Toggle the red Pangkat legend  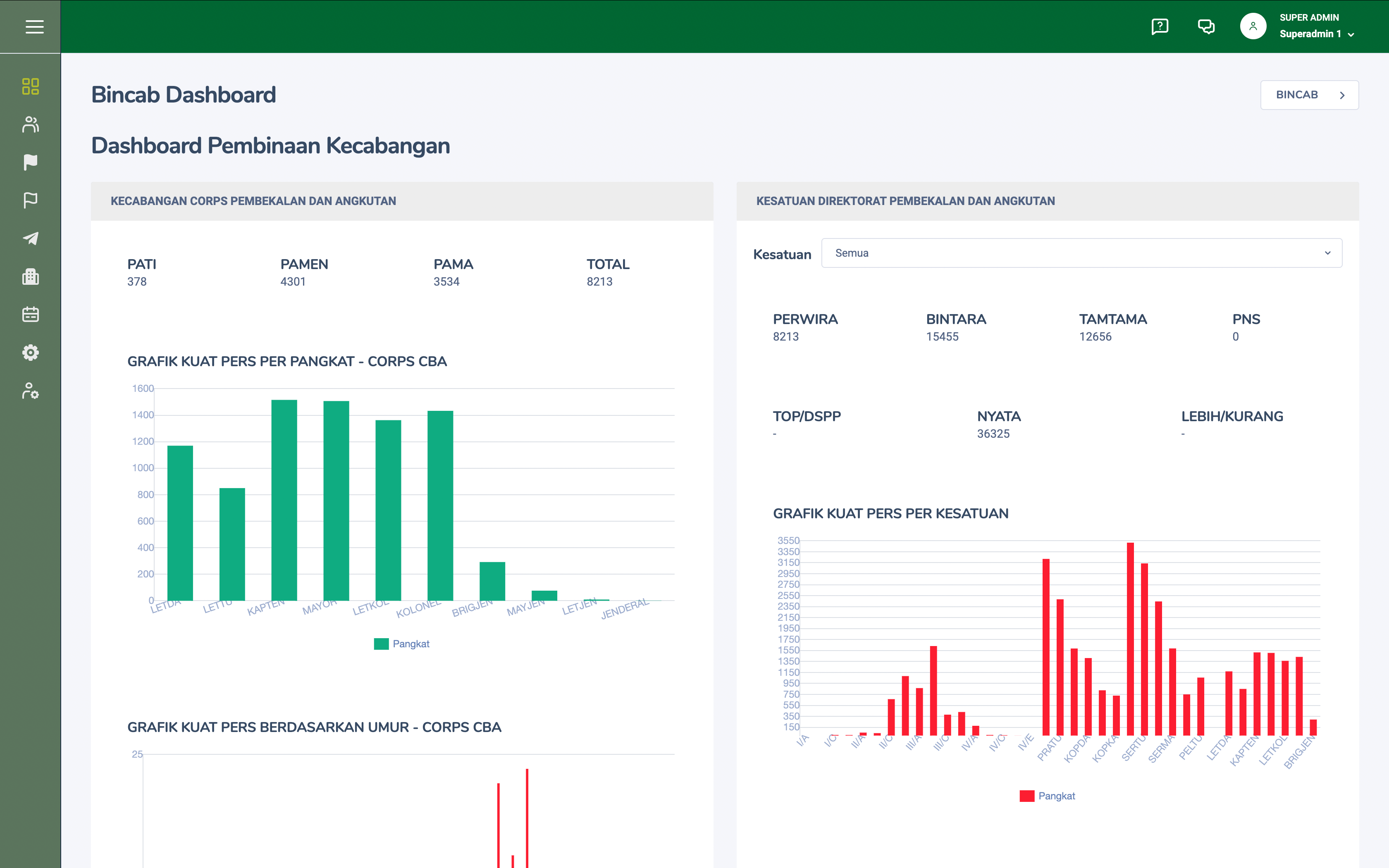(x=1056, y=796)
